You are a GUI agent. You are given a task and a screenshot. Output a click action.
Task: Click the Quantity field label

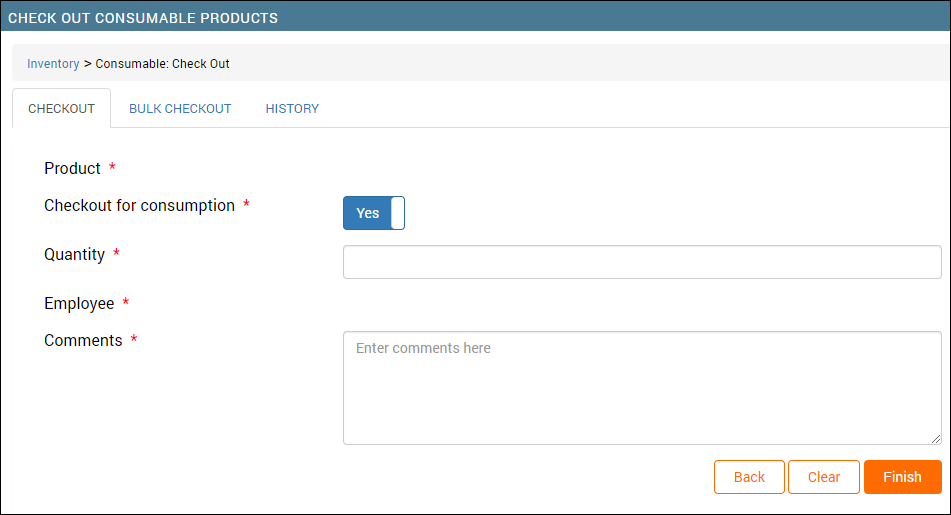[75, 254]
